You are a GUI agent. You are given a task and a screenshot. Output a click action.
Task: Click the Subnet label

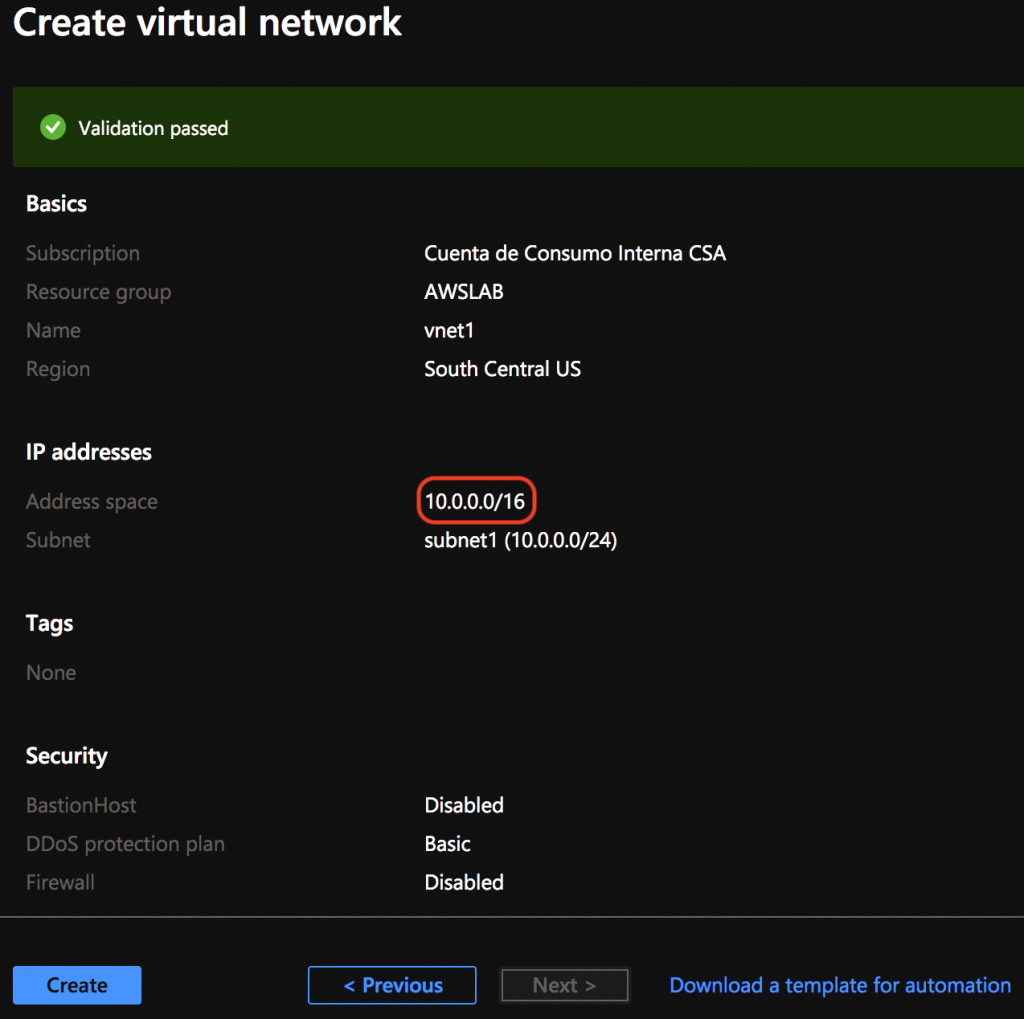[x=58, y=540]
